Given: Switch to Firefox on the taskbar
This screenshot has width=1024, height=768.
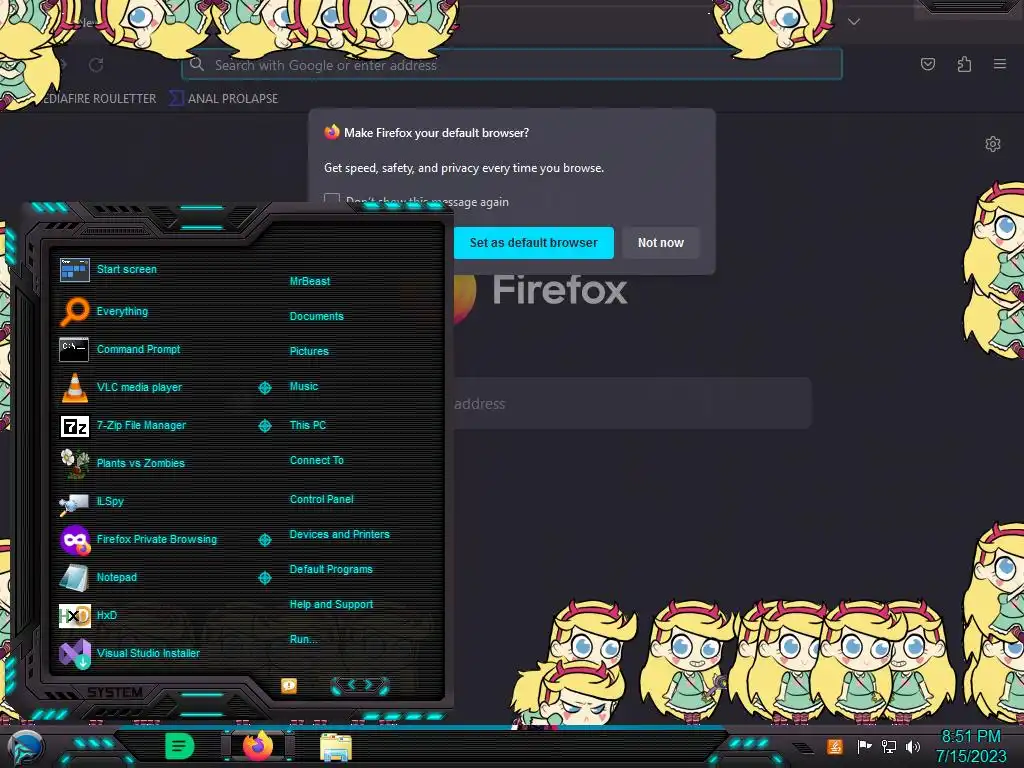Looking at the screenshot, I should [258, 746].
